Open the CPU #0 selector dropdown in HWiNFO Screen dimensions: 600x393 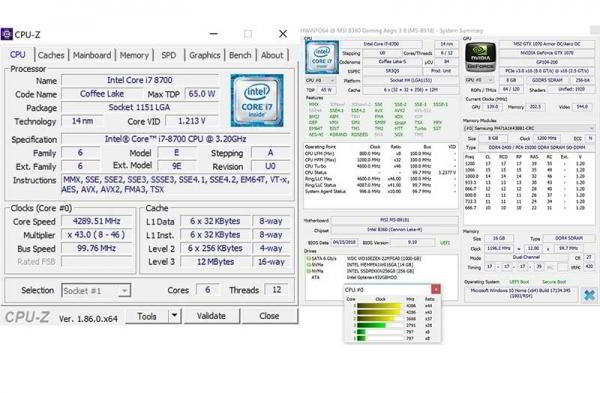[320, 80]
